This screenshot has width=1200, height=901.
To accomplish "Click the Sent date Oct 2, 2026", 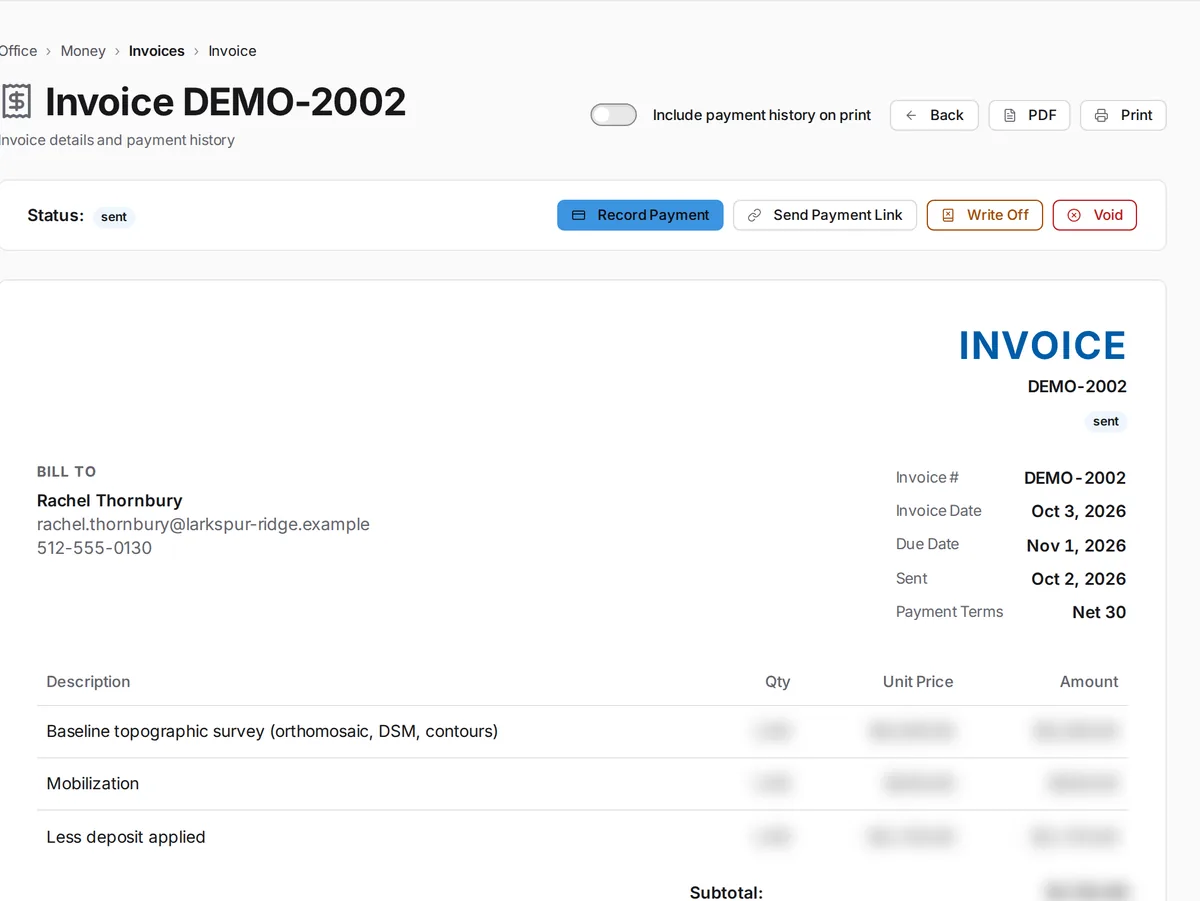I will [x=1078, y=579].
